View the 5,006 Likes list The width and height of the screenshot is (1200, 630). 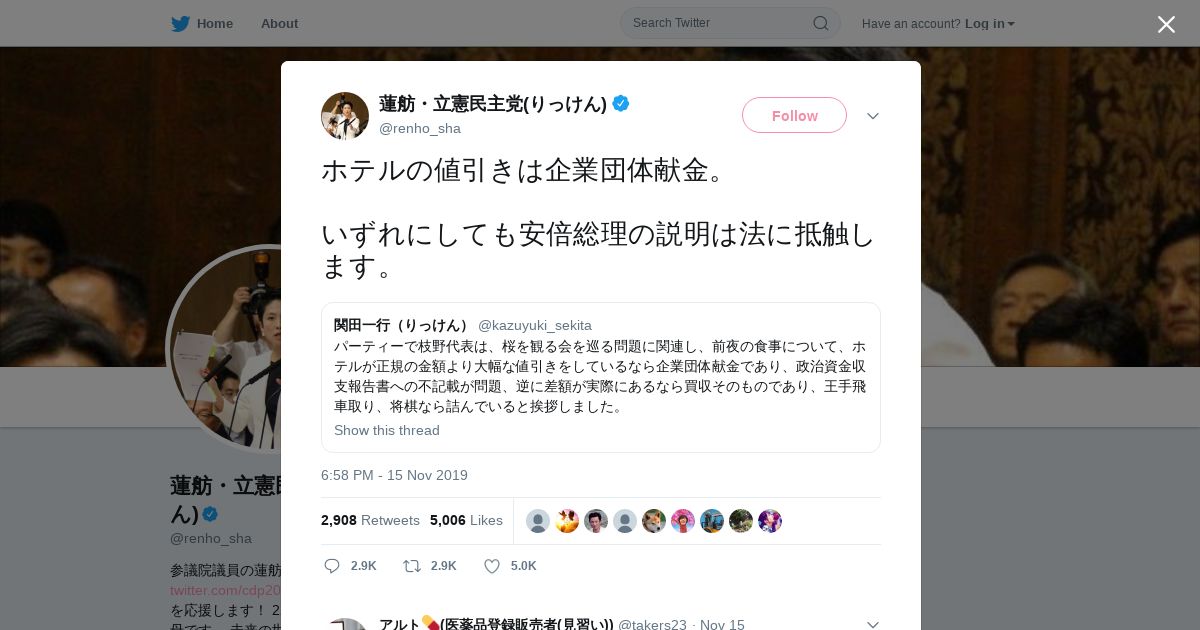(466, 520)
